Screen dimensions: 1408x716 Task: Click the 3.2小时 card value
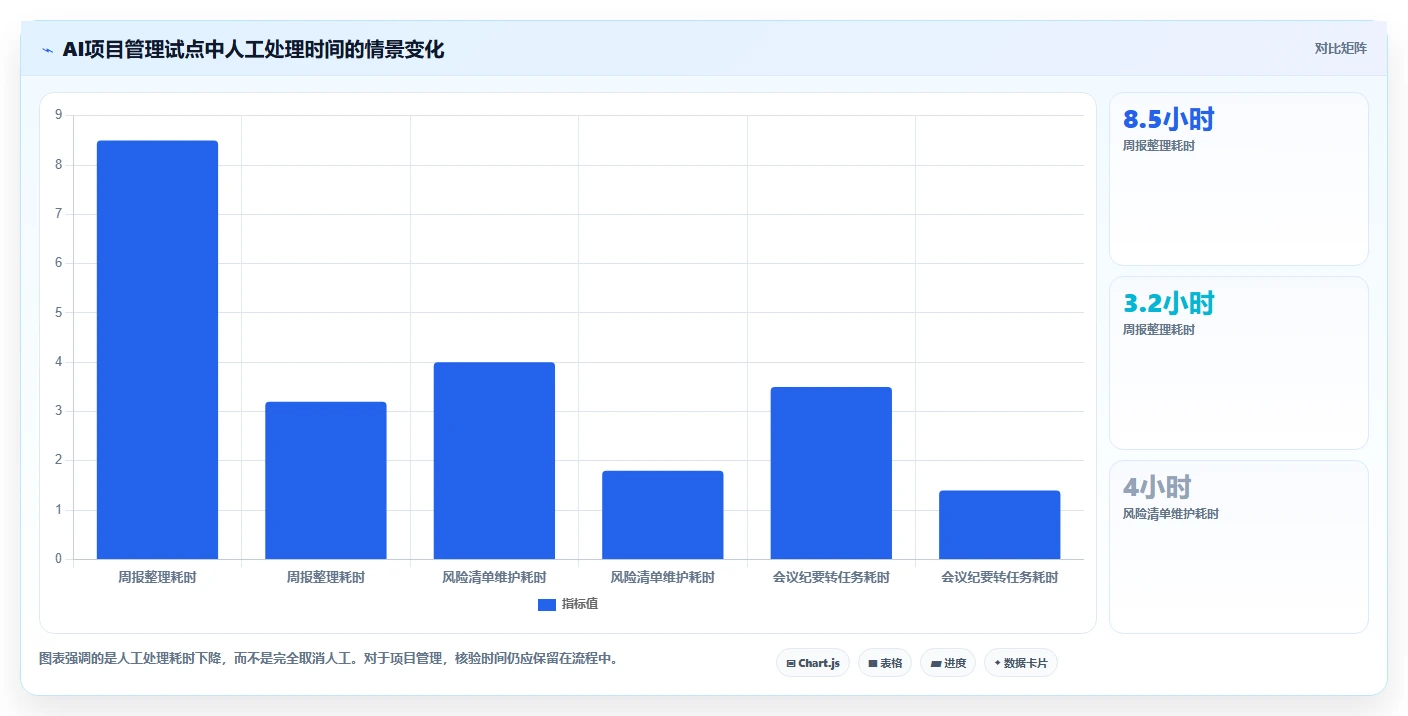[x=1169, y=303]
